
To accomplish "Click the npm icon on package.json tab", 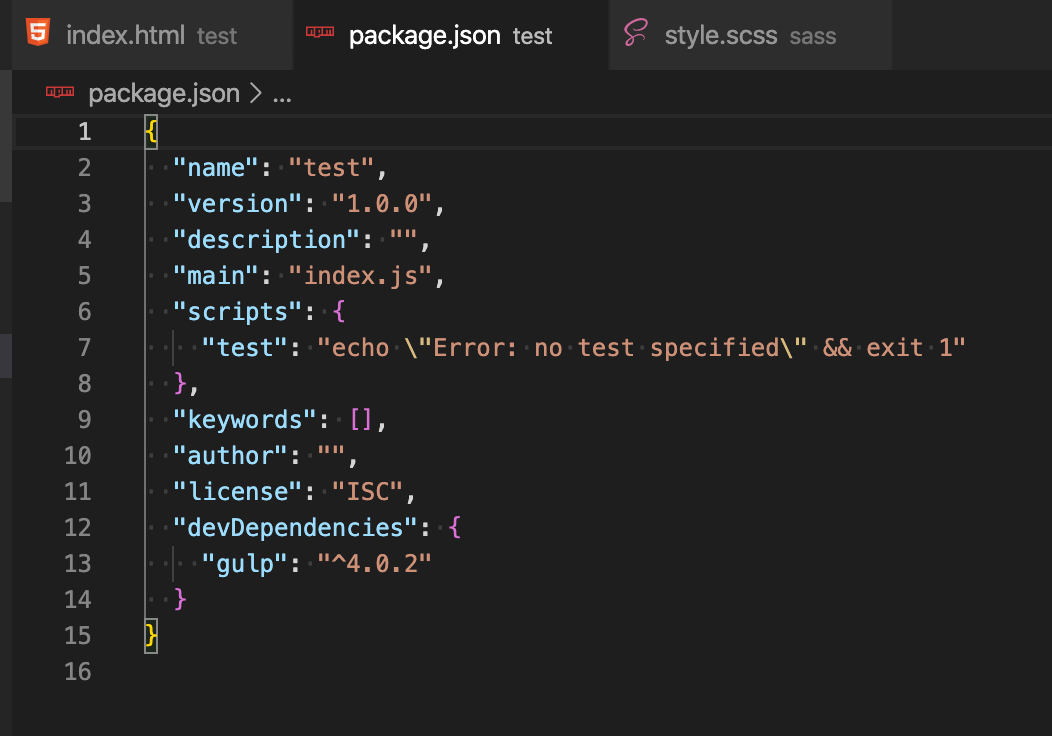I will (x=320, y=34).
